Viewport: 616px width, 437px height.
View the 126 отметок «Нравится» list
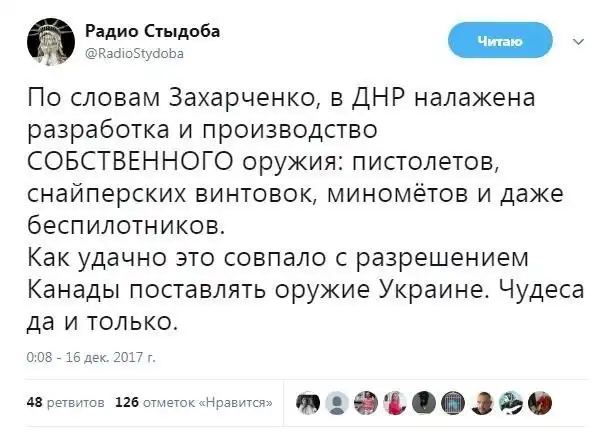click(196, 402)
